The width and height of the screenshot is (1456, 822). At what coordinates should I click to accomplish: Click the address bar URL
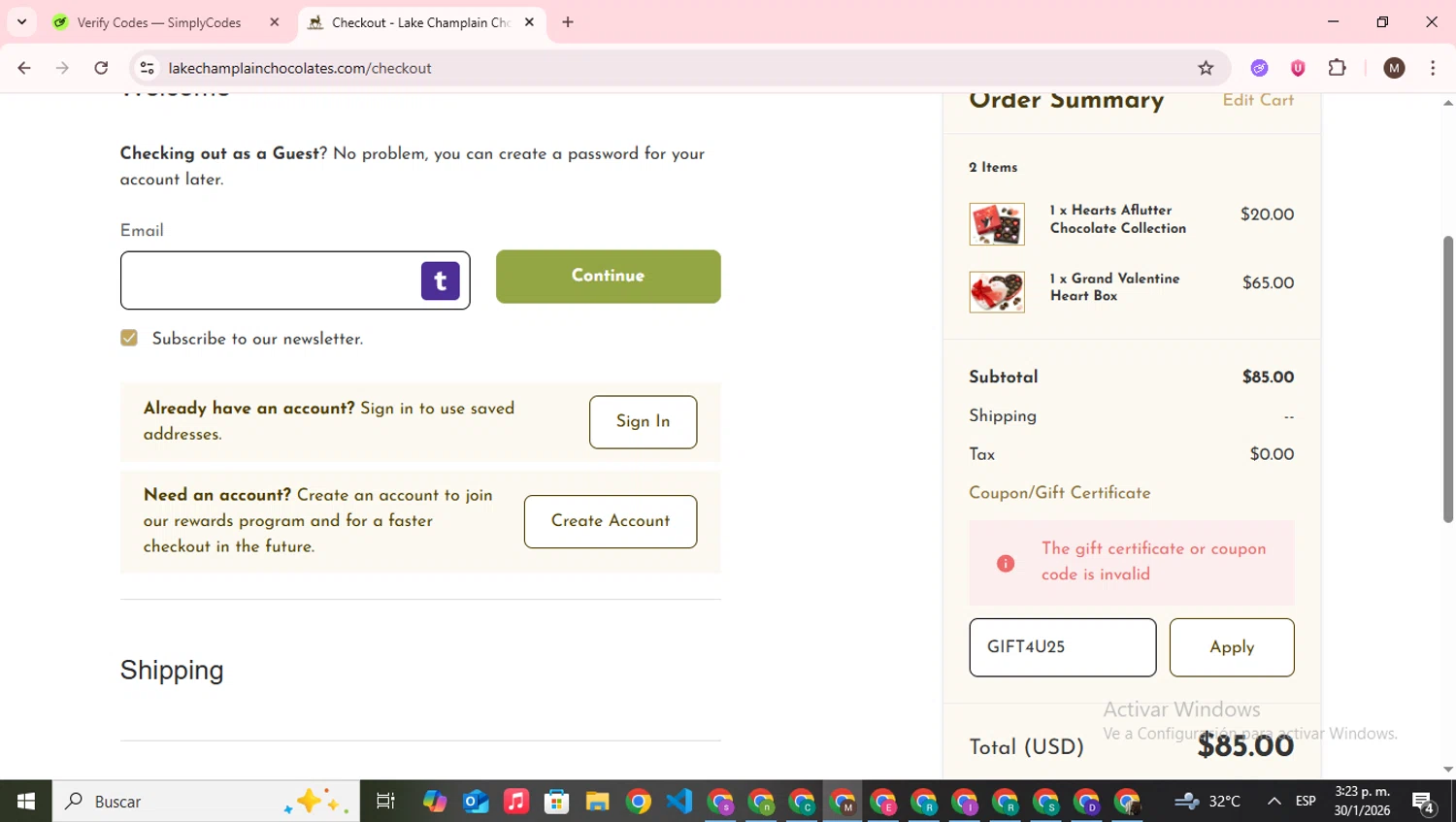pos(300,68)
